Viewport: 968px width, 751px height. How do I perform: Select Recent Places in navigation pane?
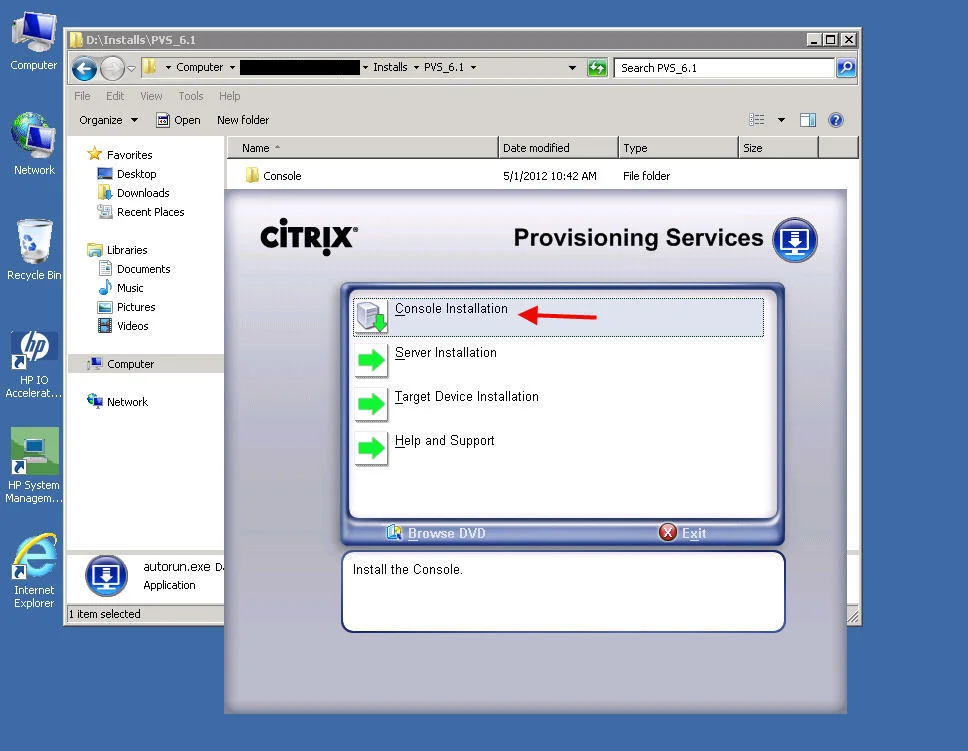tap(150, 212)
